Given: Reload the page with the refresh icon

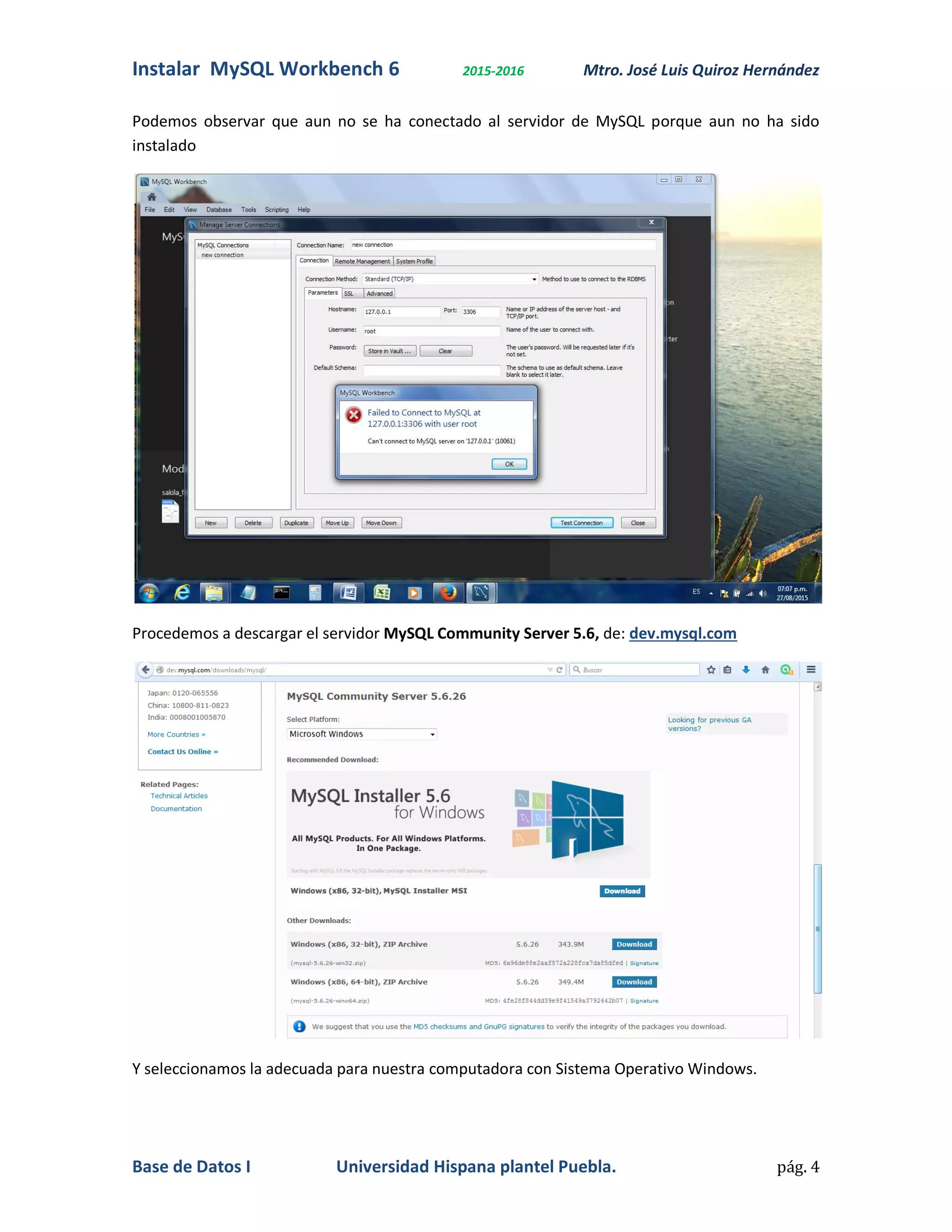Looking at the screenshot, I should tap(560, 669).
